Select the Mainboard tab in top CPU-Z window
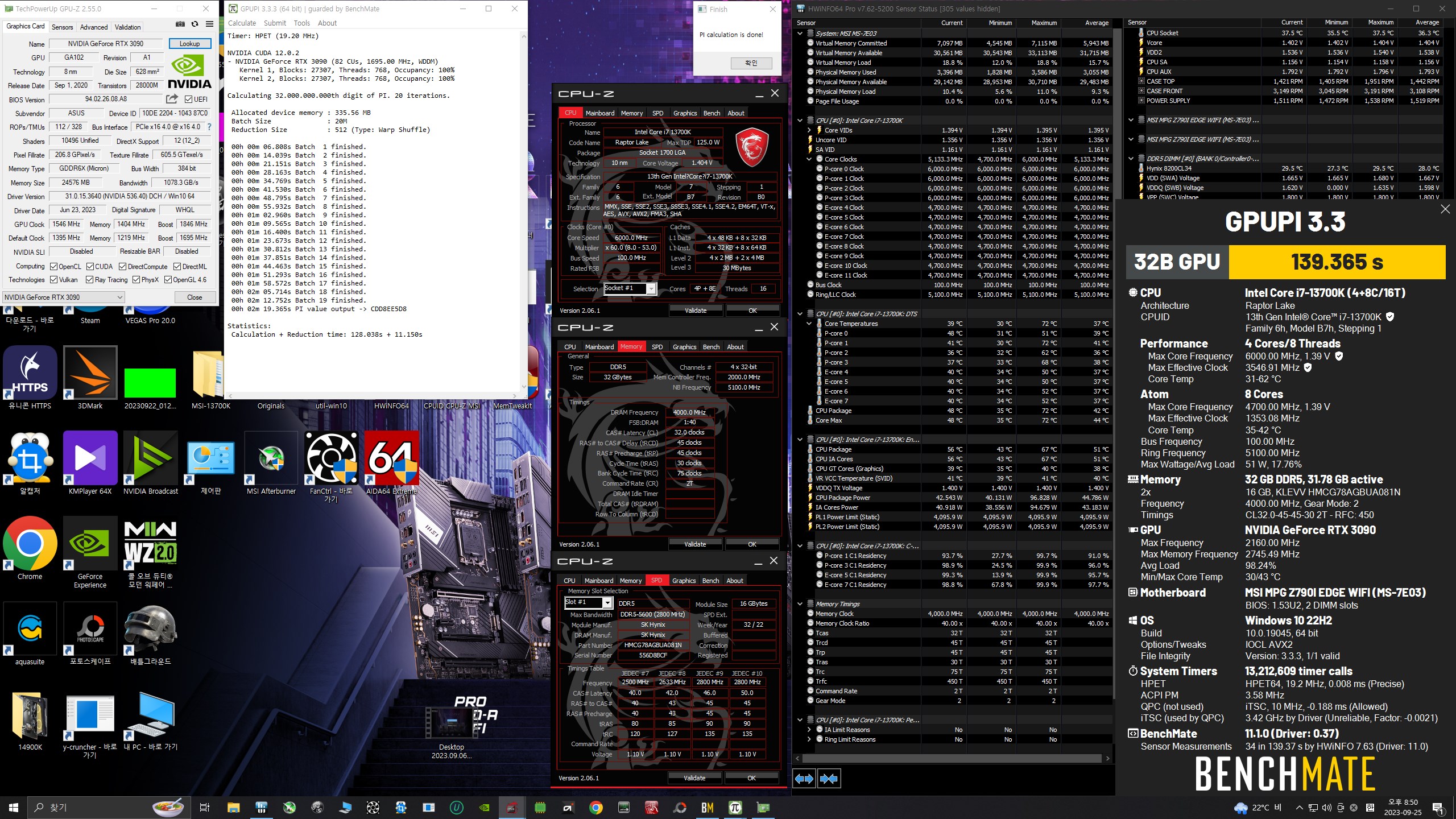 pos(600,113)
